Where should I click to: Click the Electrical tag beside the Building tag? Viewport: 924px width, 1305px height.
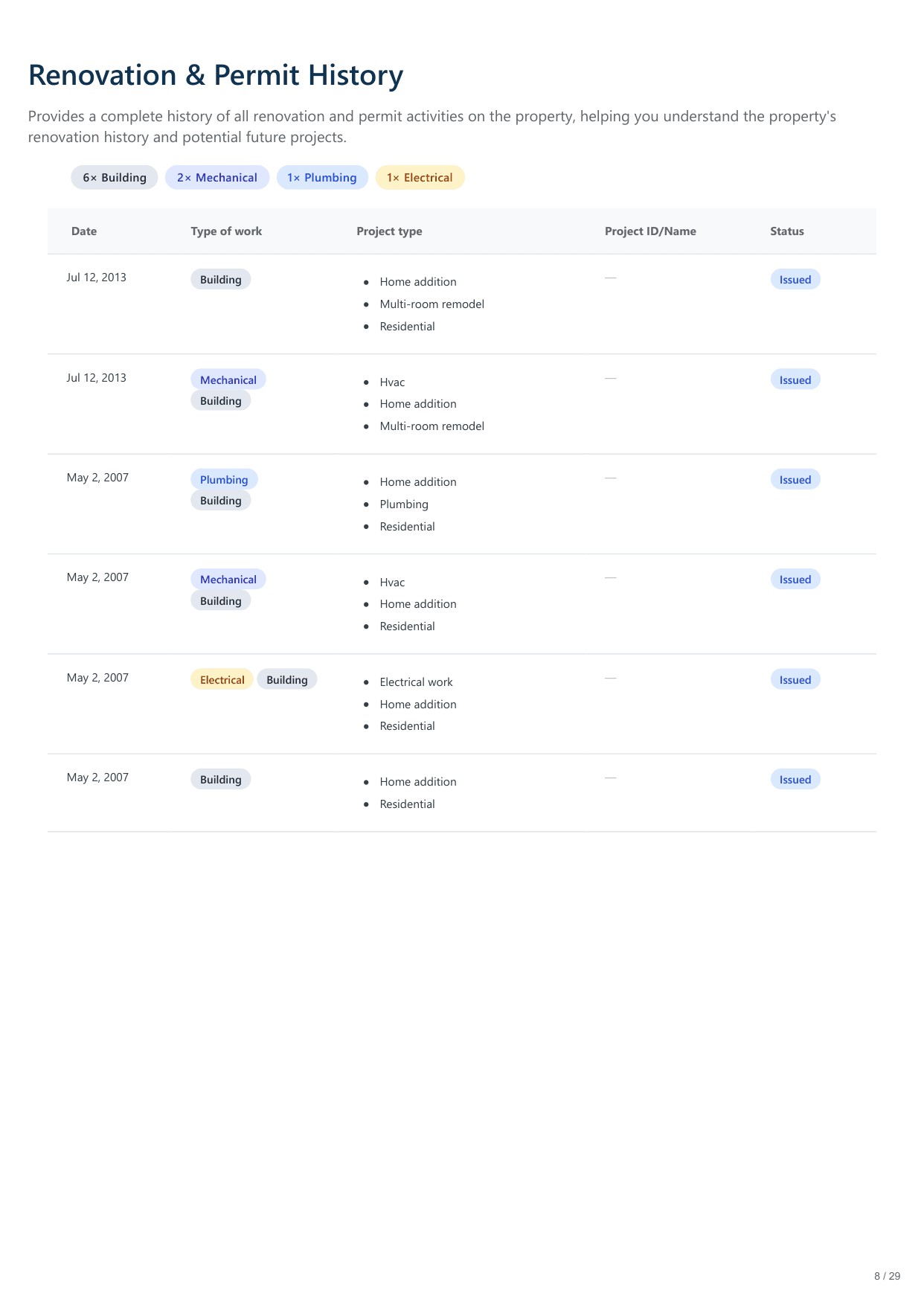[x=222, y=680]
